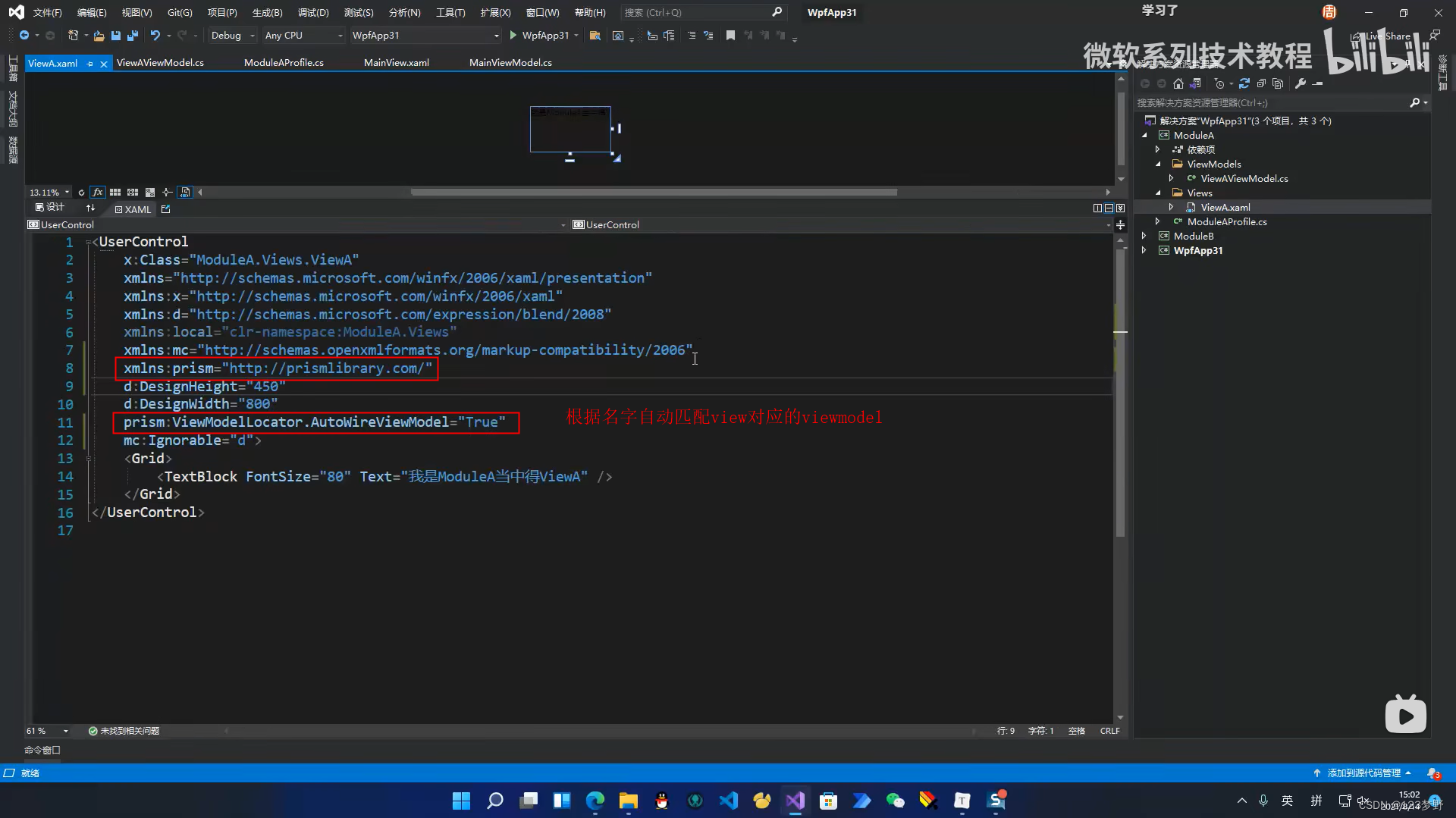Open the Windows Start menu
Image resolution: width=1456 pixels, height=818 pixels.
(x=461, y=801)
